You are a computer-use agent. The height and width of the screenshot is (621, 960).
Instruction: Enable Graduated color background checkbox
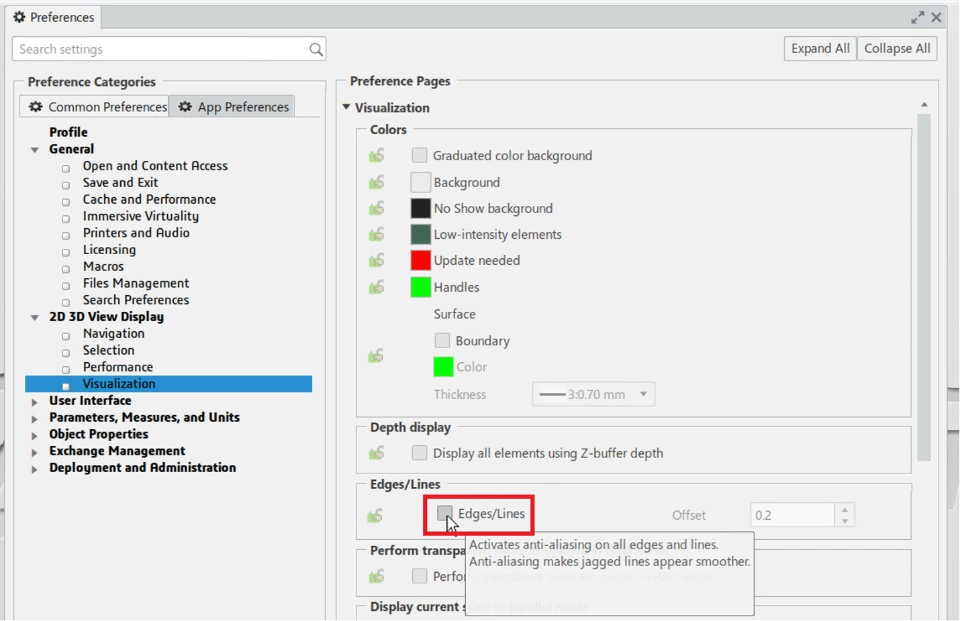(x=420, y=155)
